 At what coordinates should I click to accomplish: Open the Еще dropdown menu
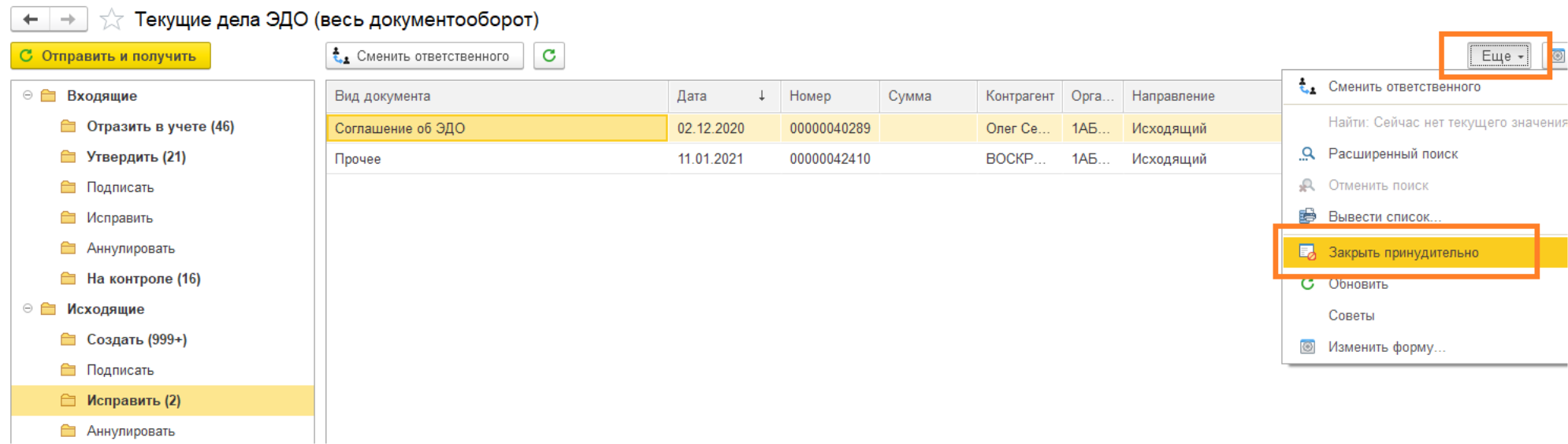point(1499,56)
